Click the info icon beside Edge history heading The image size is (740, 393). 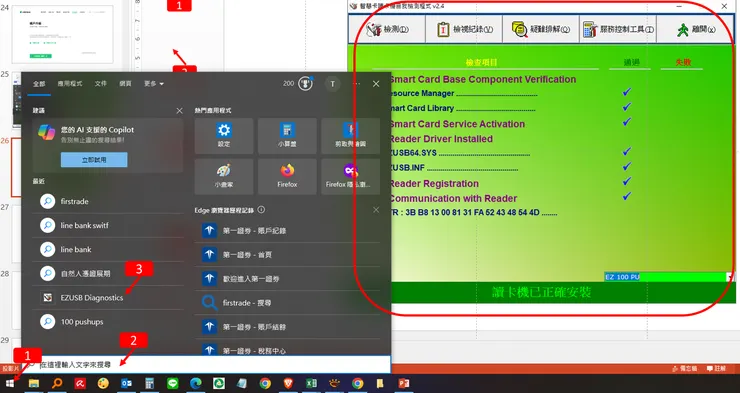point(261,210)
